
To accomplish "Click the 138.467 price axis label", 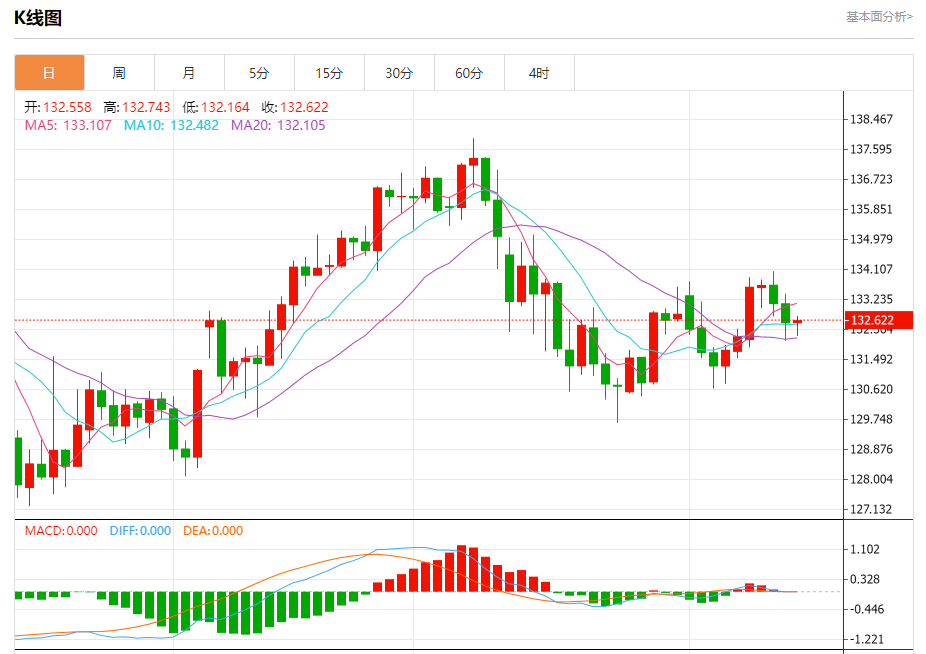I will tap(871, 119).
